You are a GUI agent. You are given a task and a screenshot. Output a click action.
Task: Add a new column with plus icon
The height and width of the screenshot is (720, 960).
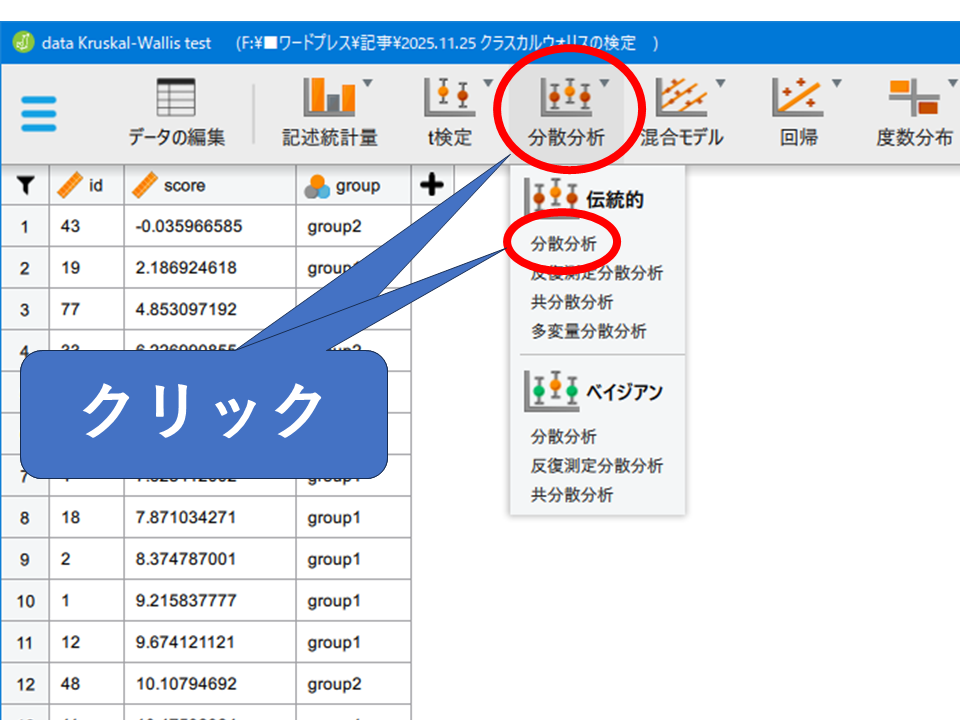[x=433, y=185]
